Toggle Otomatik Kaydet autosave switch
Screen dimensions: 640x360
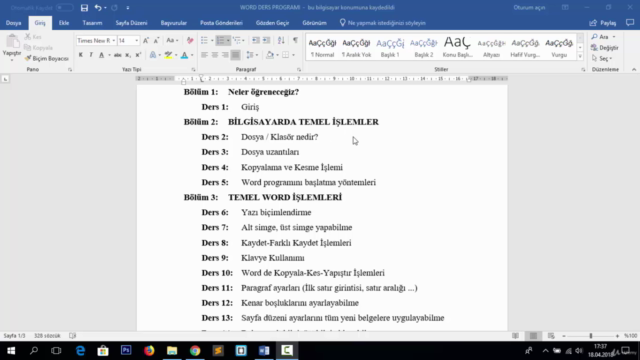pos(64,8)
